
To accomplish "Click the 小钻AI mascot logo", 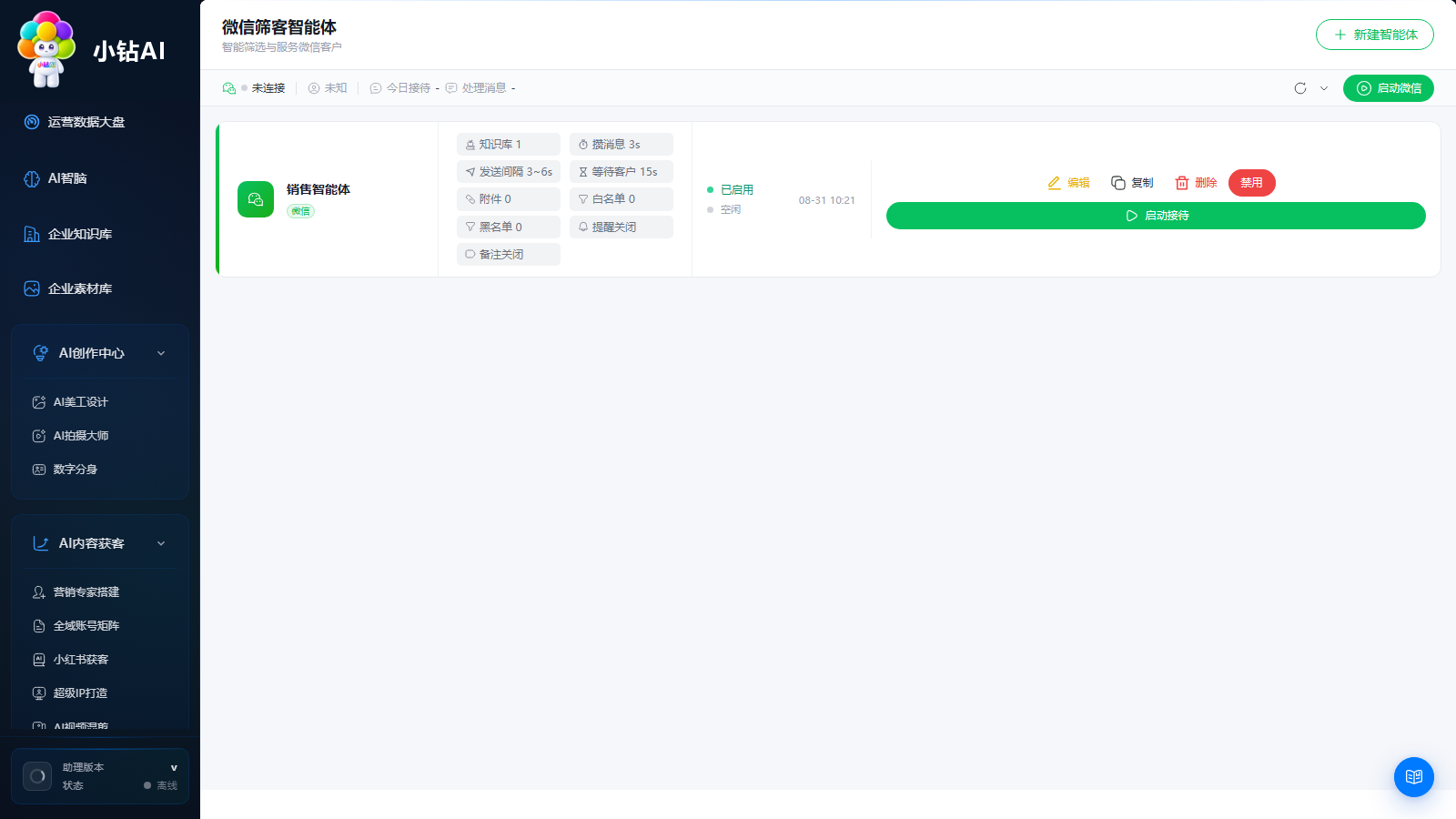I will click(x=46, y=50).
